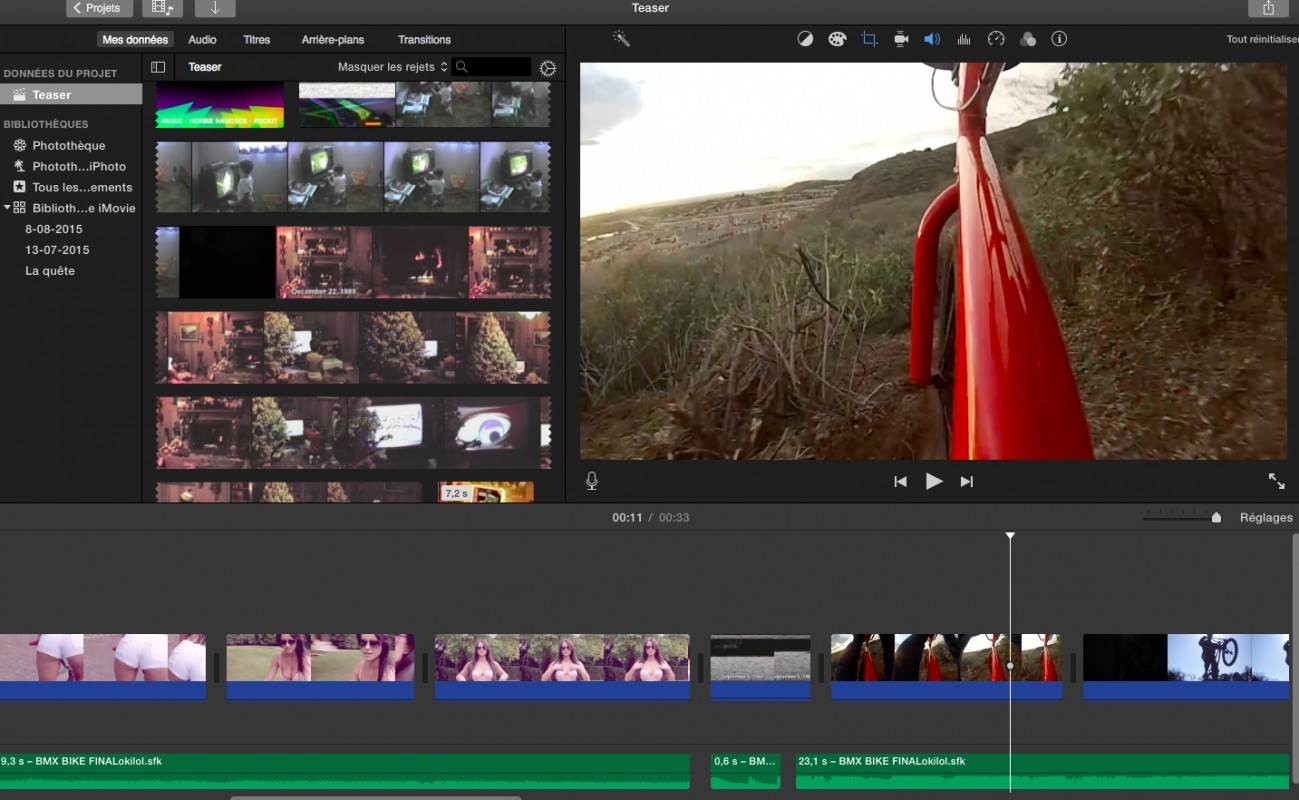Go back to Projets
The width and height of the screenshot is (1299, 800).
coord(99,8)
